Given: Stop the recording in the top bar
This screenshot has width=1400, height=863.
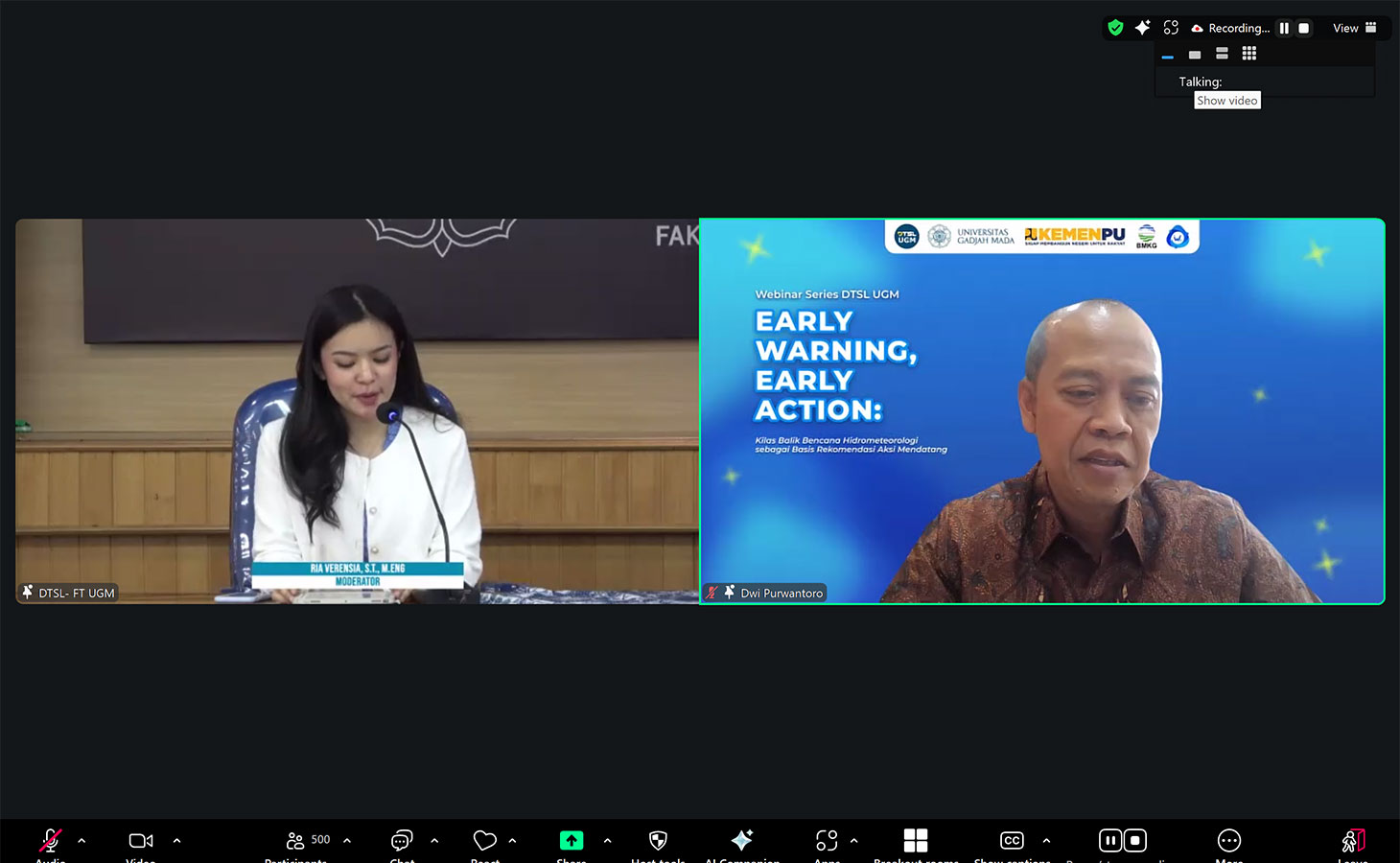Looking at the screenshot, I should pyautogui.click(x=1304, y=28).
